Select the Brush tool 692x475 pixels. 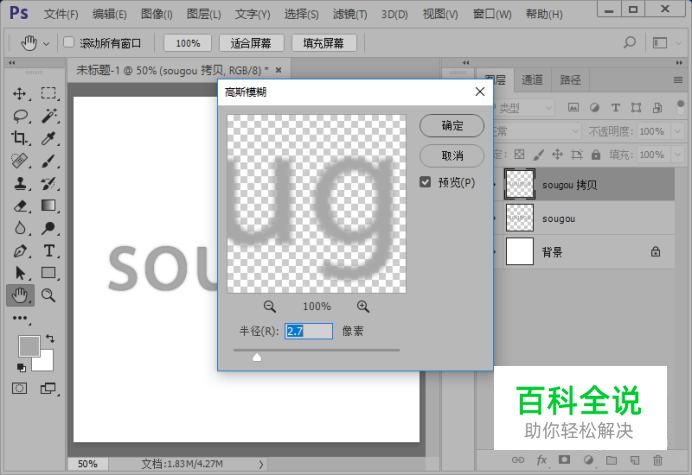(49, 161)
